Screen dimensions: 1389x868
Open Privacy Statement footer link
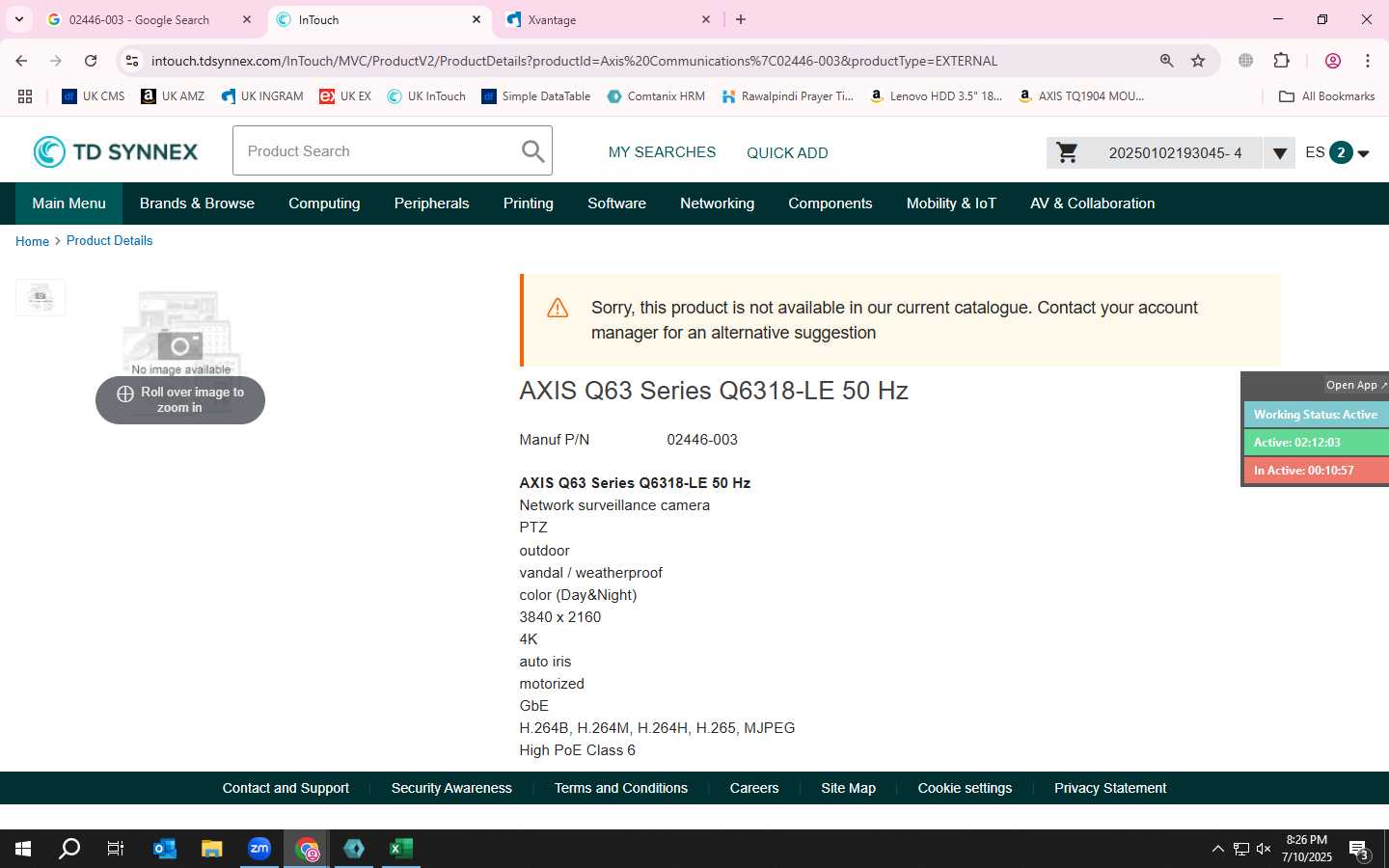(x=1110, y=788)
